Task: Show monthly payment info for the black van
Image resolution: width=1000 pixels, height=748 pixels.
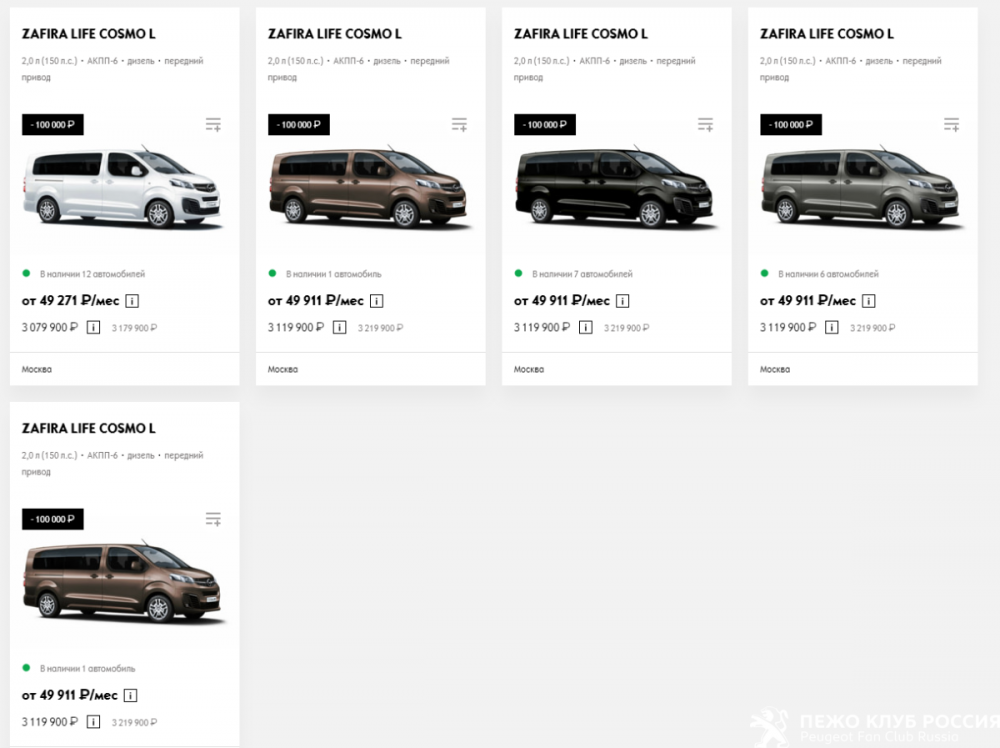Action: (x=623, y=301)
